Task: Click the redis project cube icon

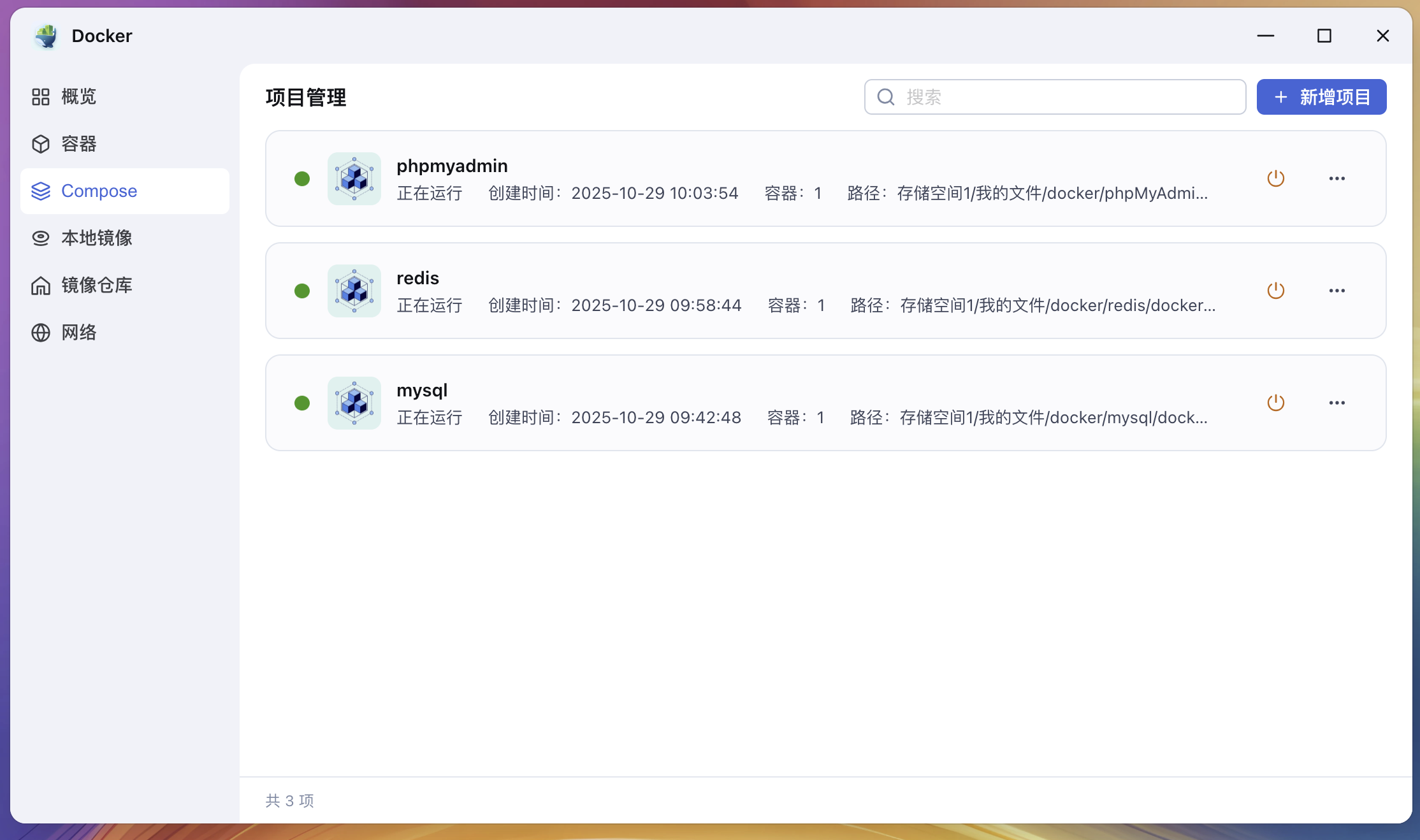Action: (x=354, y=291)
